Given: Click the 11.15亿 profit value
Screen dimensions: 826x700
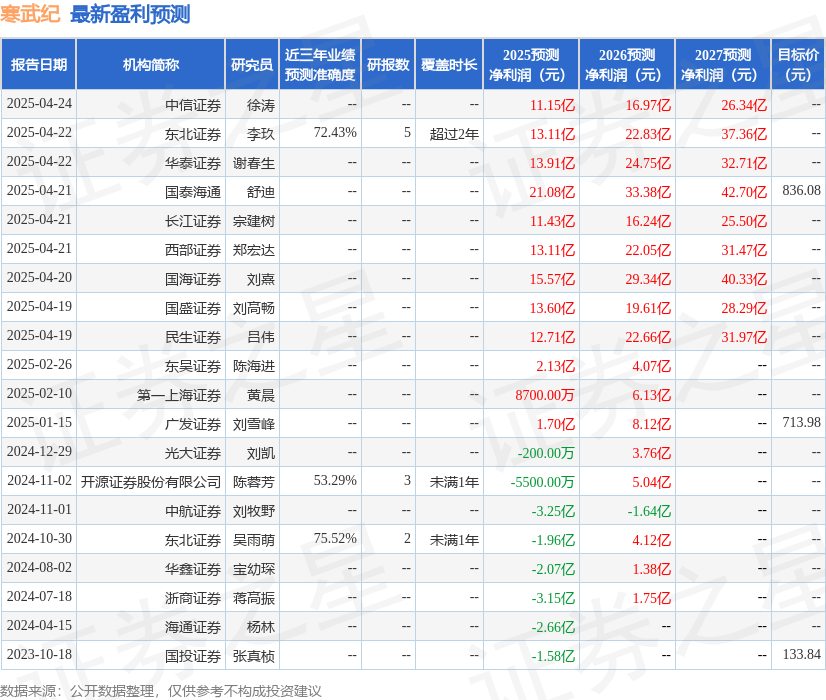Looking at the screenshot, I should [x=552, y=105].
